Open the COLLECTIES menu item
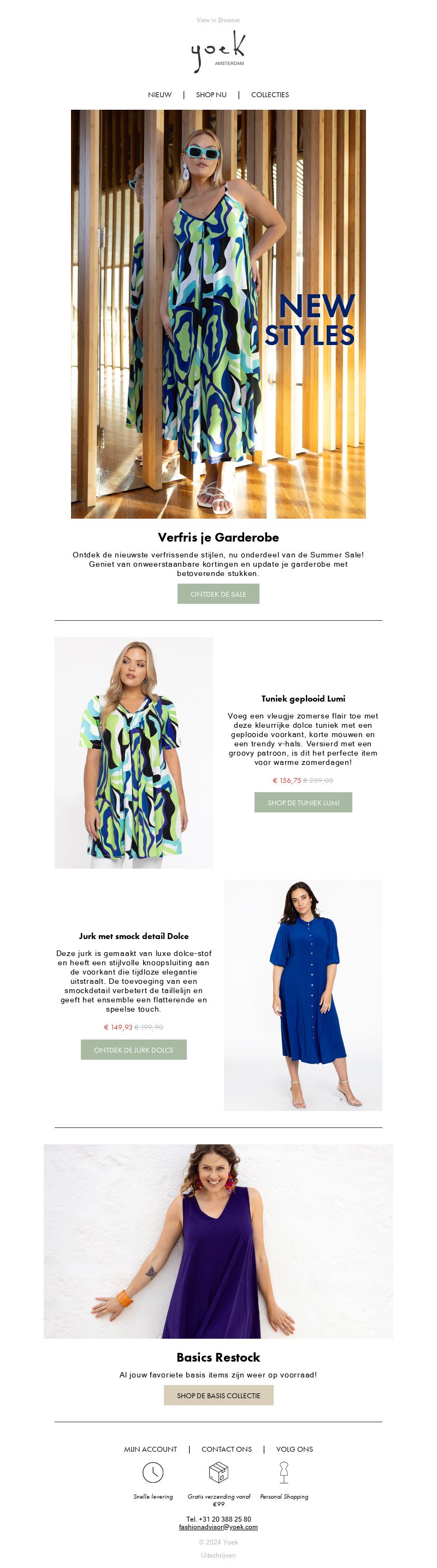 tap(270, 95)
